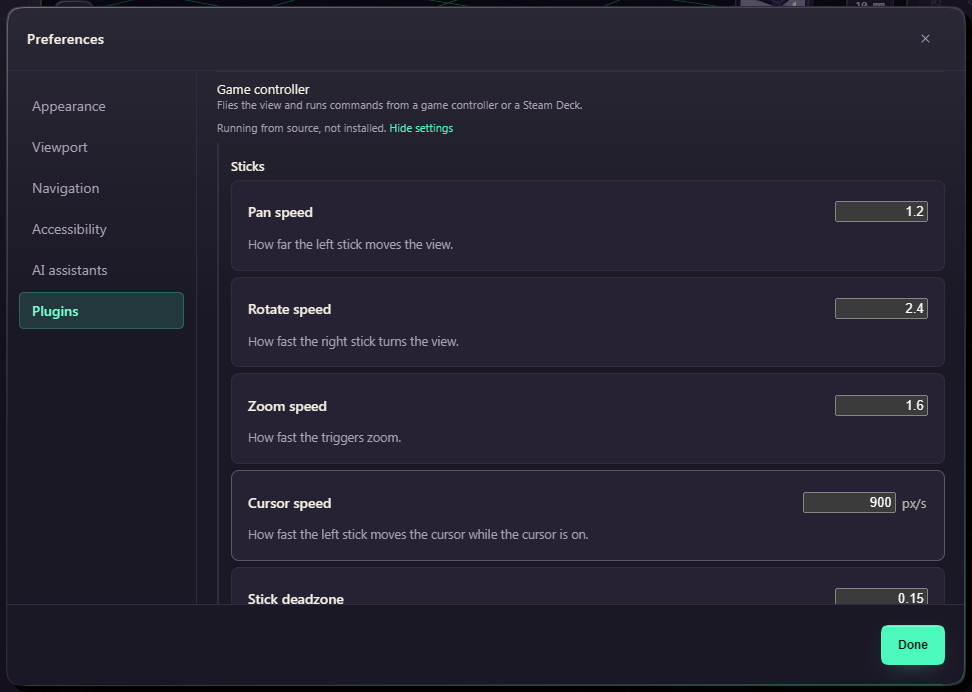This screenshot has height=692, width=972.
Task: Click the px/s unit label
Action: 914,503
